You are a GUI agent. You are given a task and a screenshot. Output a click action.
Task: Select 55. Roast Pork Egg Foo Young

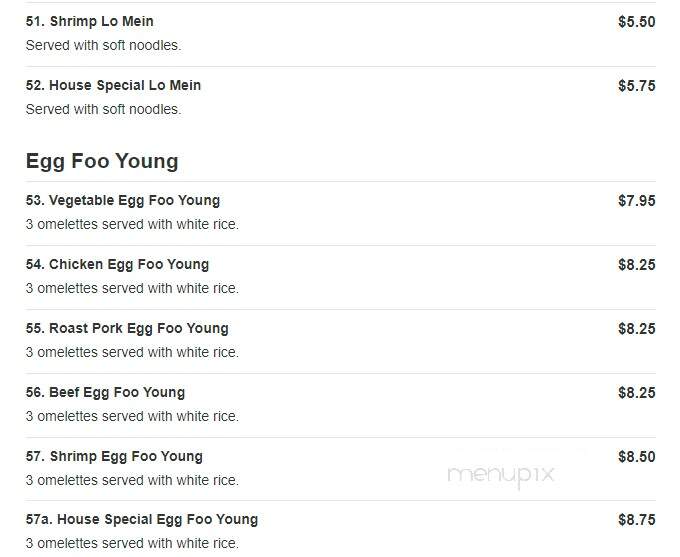pyautogui.click(x=127, y=328)
